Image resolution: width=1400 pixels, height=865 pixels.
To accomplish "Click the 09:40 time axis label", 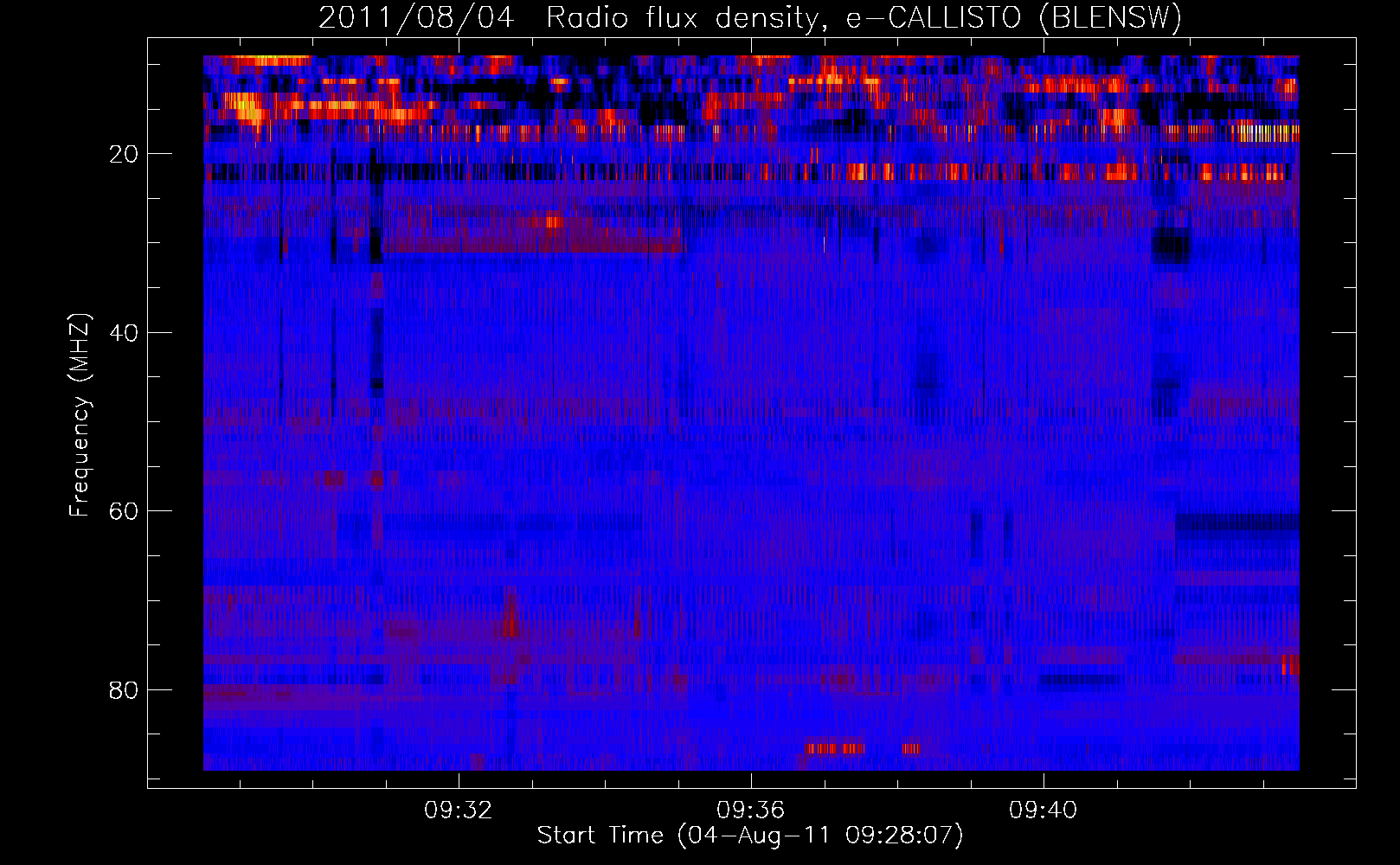I will click(x=1043, y=810).
